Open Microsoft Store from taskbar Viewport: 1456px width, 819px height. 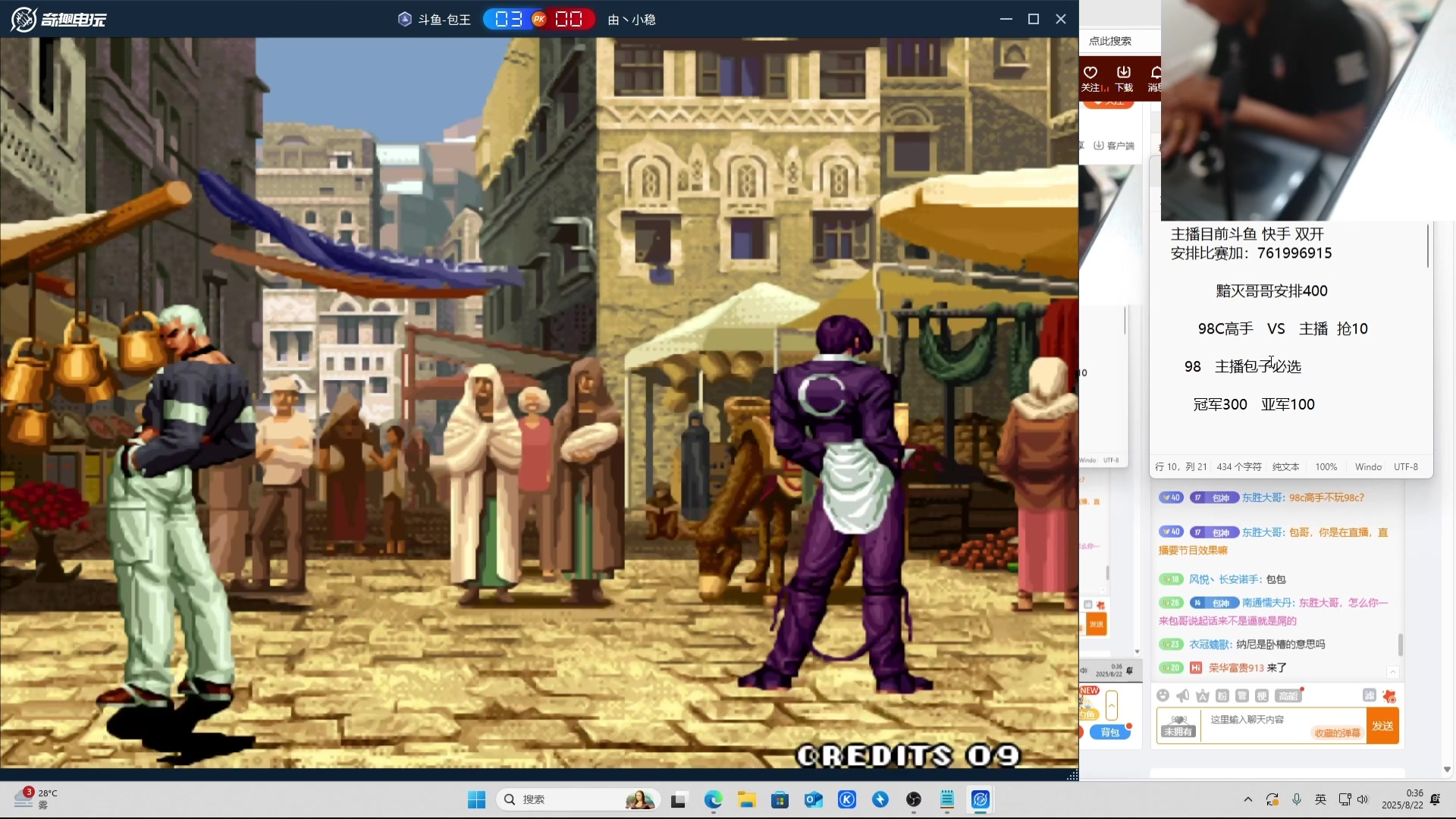pyautogui.click(x=780, y=799)
